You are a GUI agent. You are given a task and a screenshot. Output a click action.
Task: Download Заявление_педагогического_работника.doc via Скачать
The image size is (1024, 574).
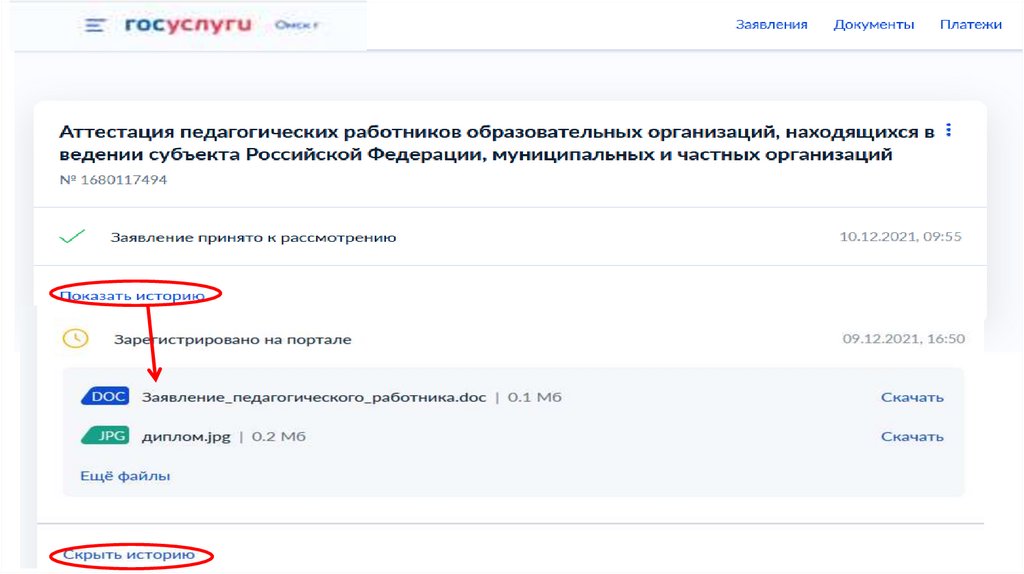[911, 397]
